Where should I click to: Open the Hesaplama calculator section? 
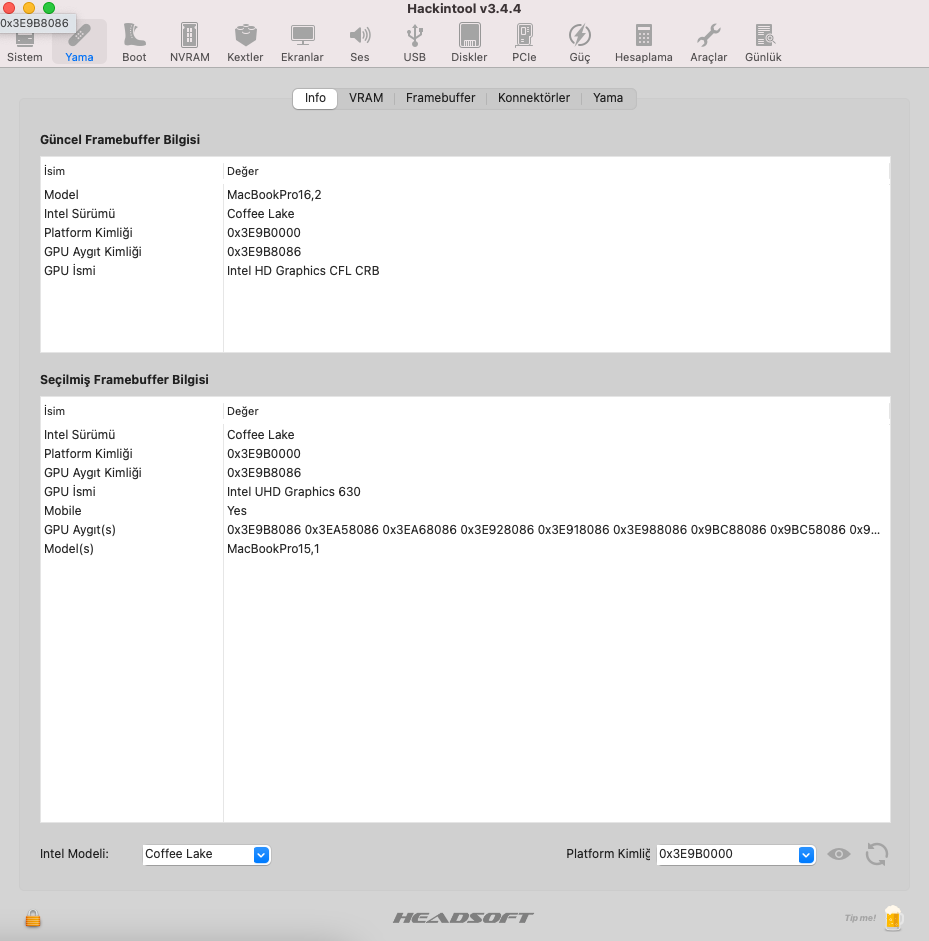[643, 43]
